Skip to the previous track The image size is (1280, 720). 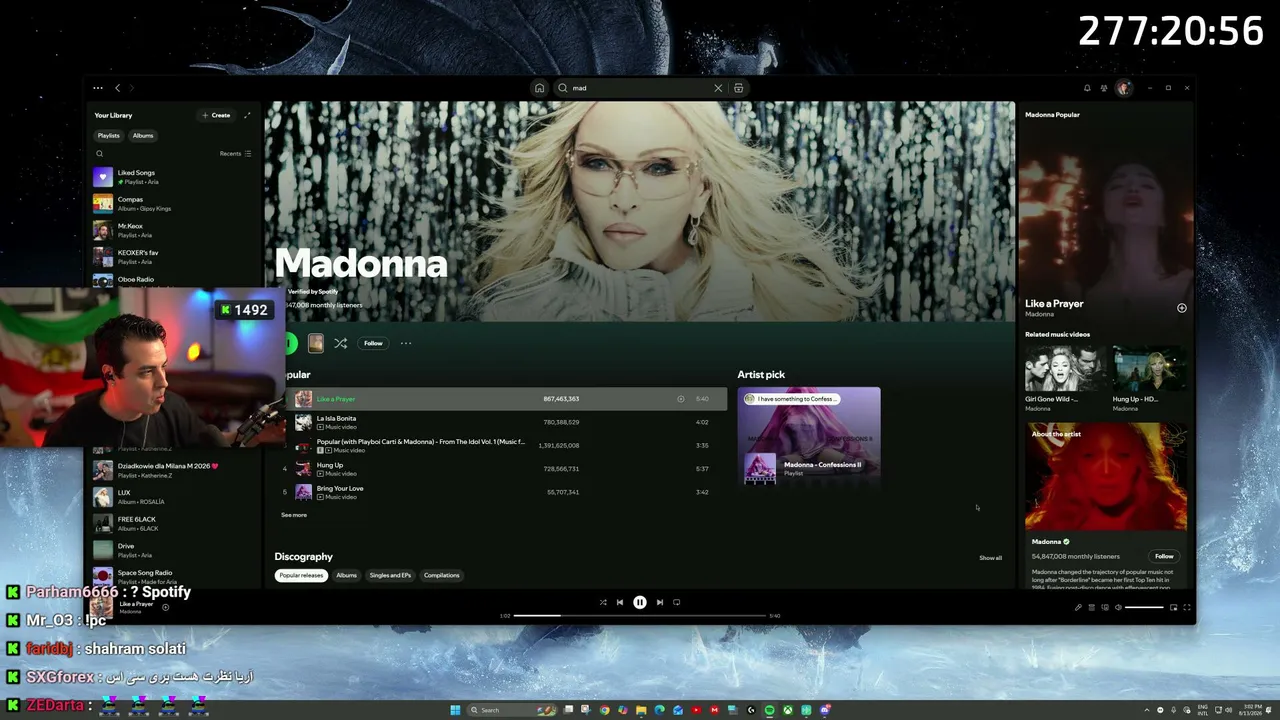point(620,602)
